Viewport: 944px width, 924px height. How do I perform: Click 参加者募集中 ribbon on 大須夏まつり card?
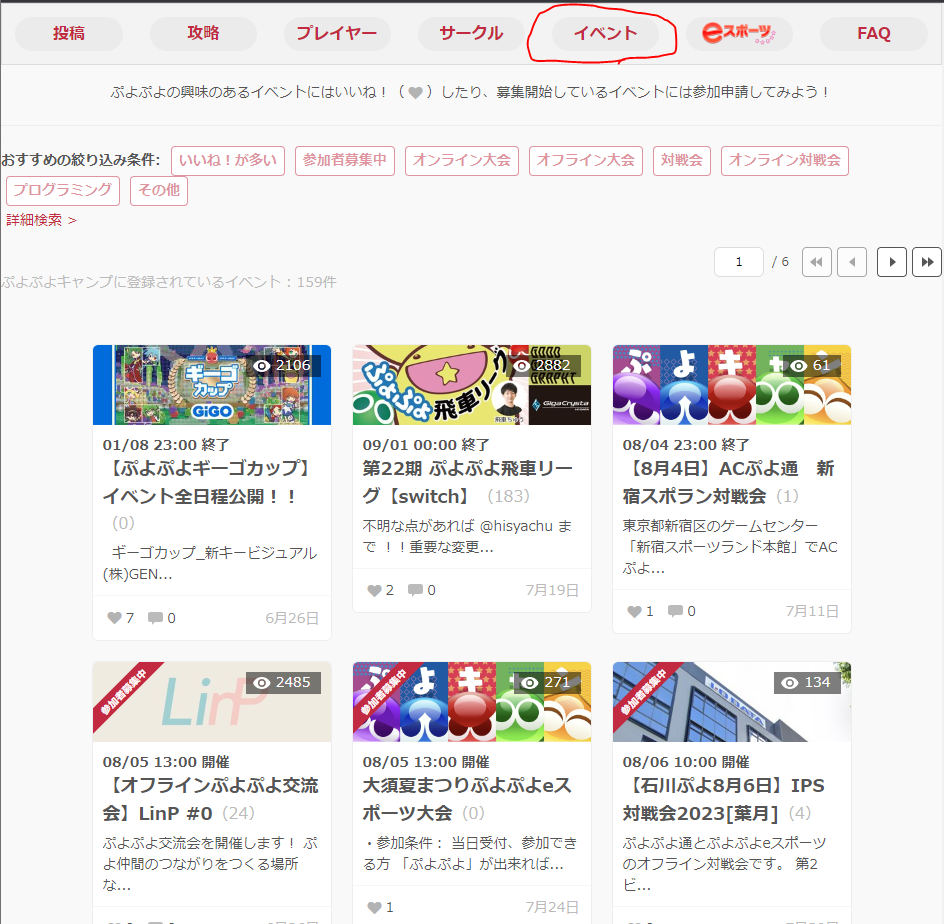coord(384,692)
